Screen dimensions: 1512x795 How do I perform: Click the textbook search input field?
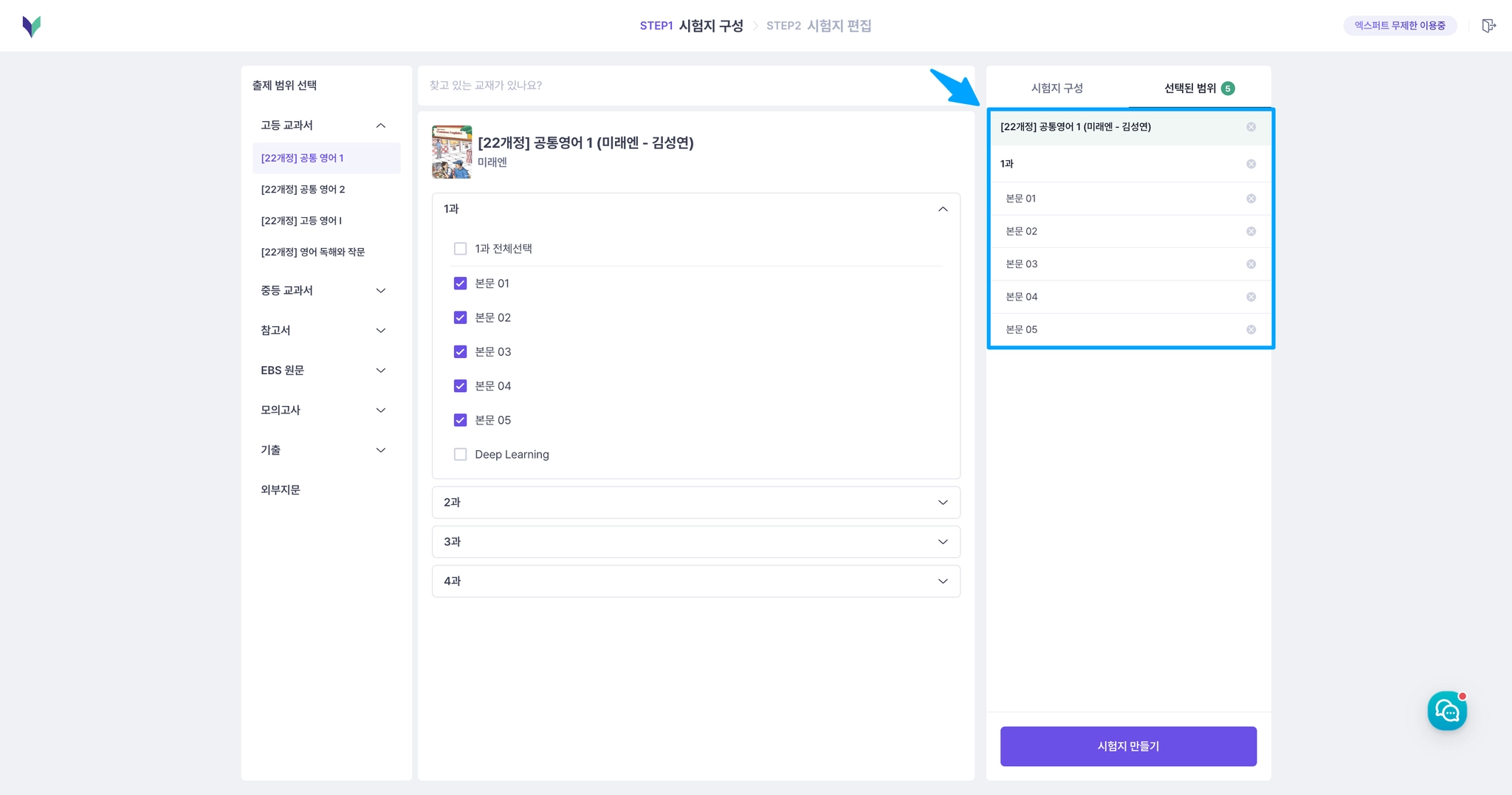click(695, 86)
